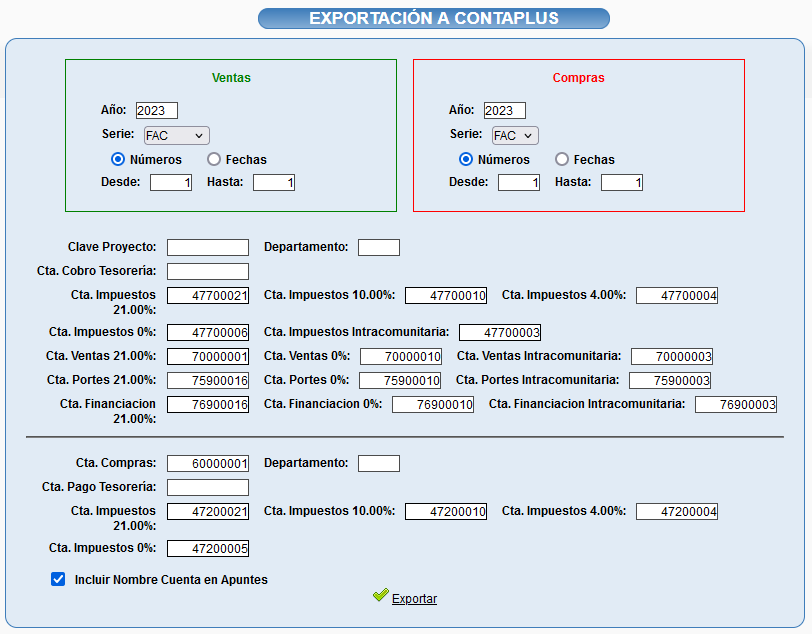Click the Cta. Pago Tesorería label
The width and height of the screenshot is (812, 634).
pos(99,487)
